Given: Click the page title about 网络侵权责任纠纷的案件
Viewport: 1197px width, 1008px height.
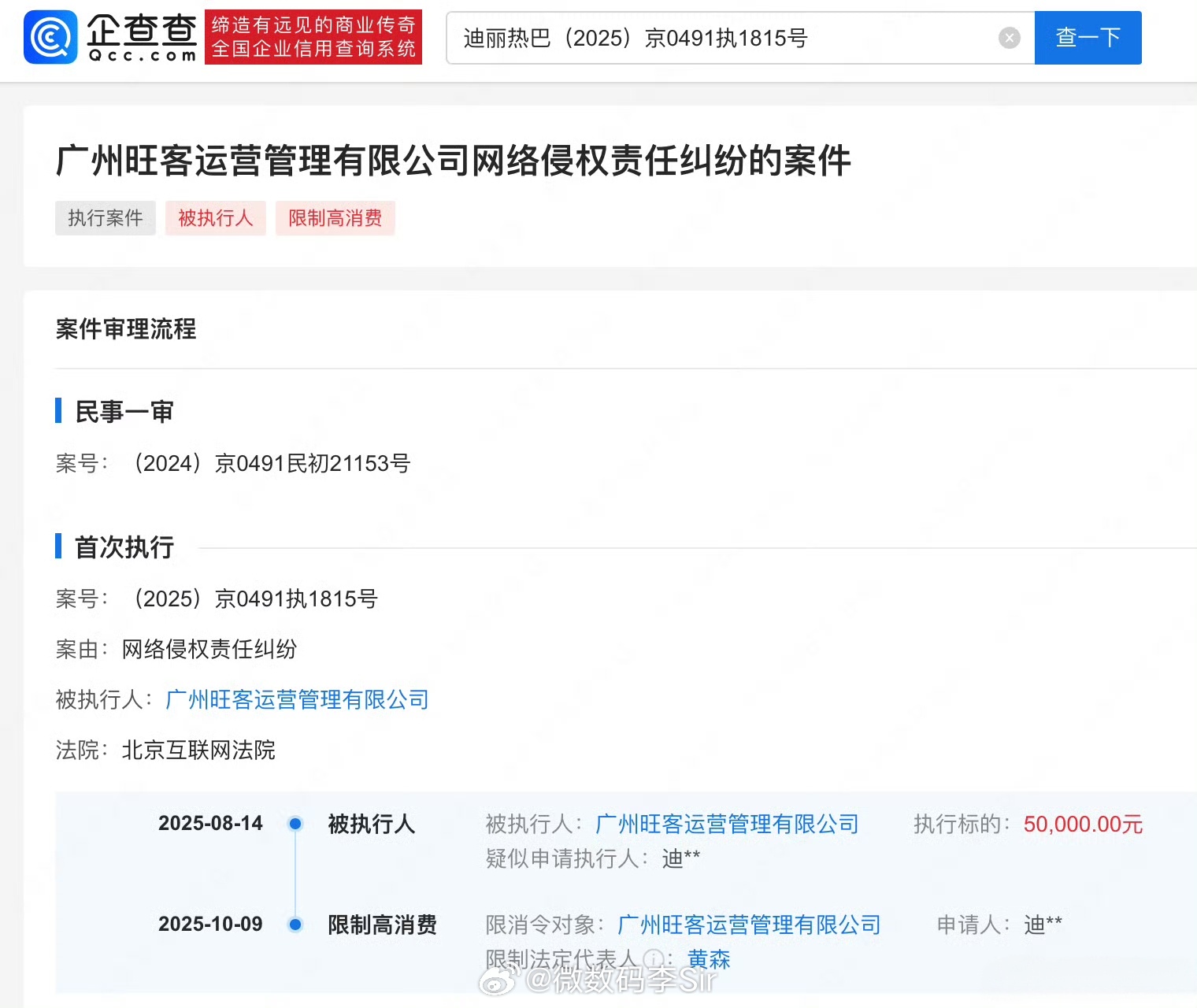Looking at the screenshot, I should (x=454, y=161).
